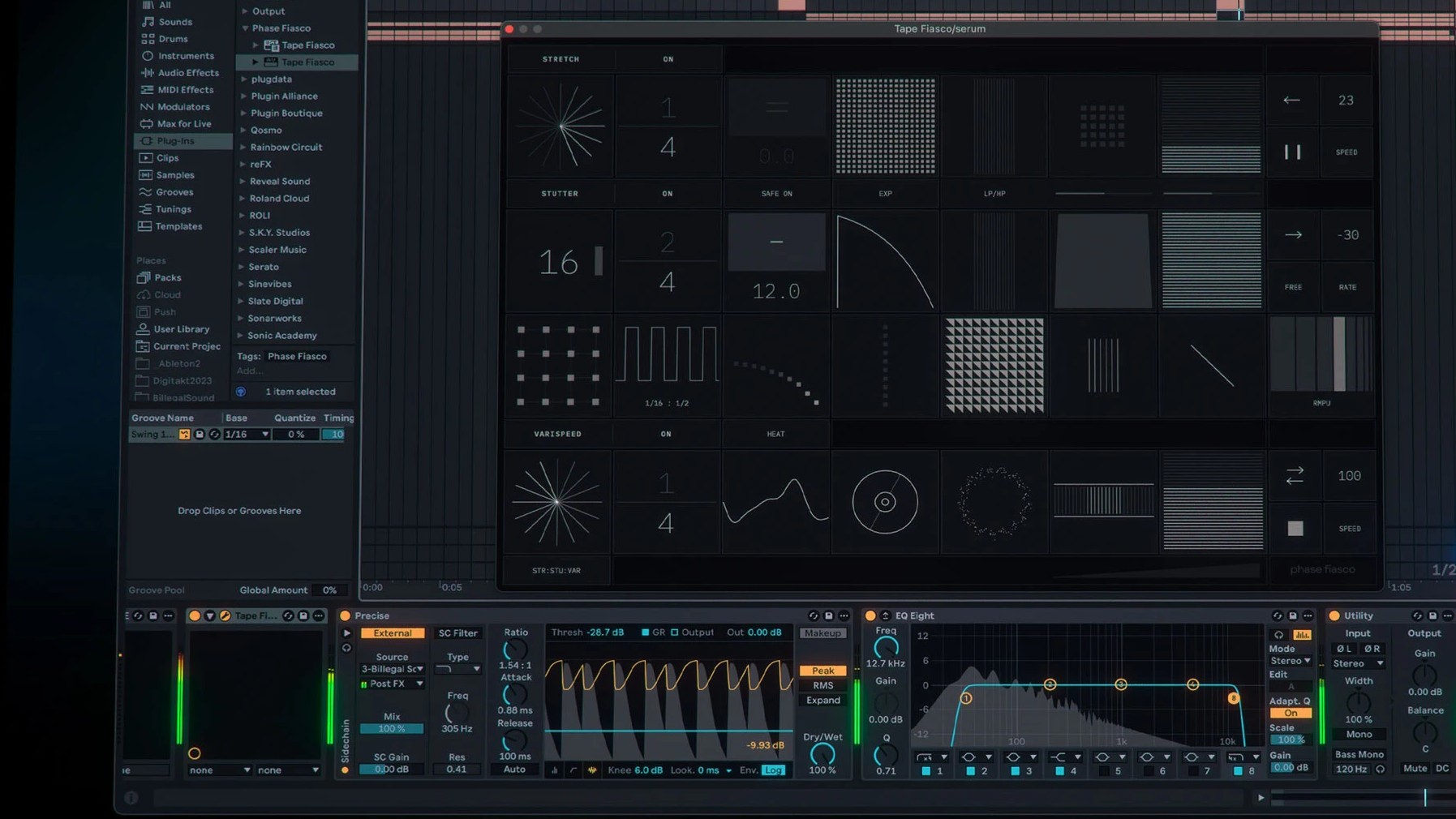This screenshot has width=1456, height=819.
Task: Click the right arrow direction icon
Action: tap(1293, 235)
